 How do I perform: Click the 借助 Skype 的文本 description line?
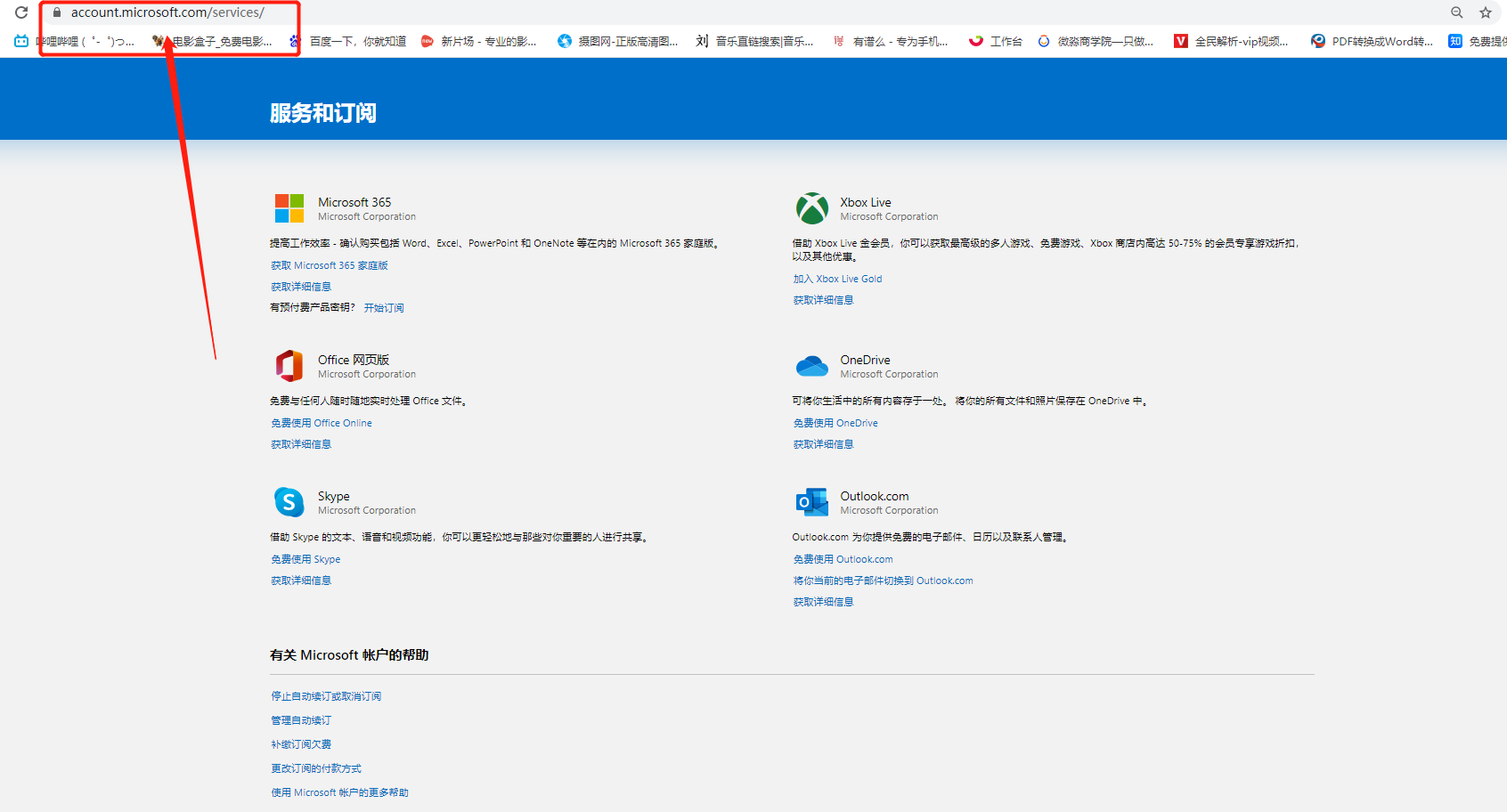460,537
